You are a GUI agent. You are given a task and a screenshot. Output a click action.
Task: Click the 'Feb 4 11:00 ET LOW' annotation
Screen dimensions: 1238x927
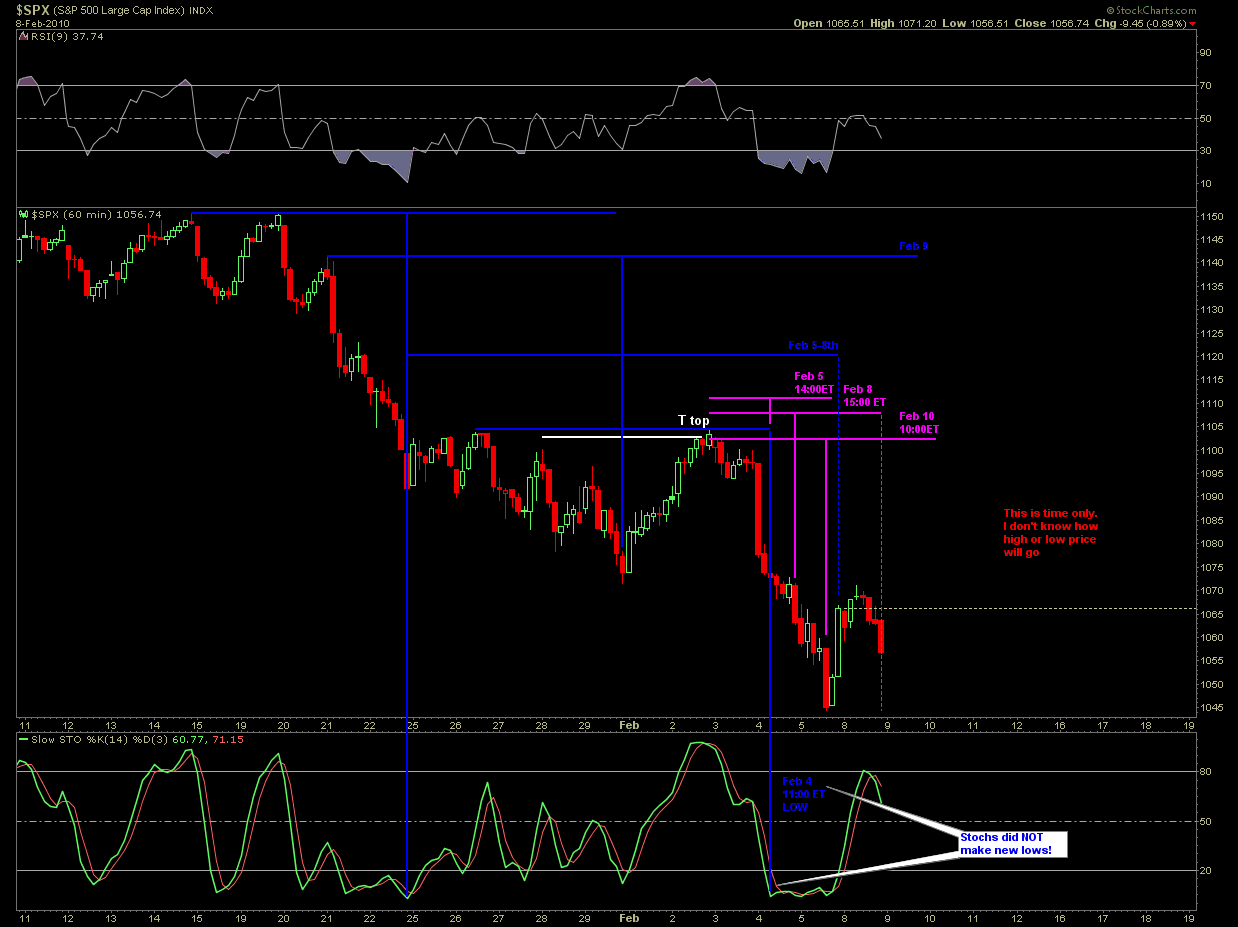click(x=804, y=793)
